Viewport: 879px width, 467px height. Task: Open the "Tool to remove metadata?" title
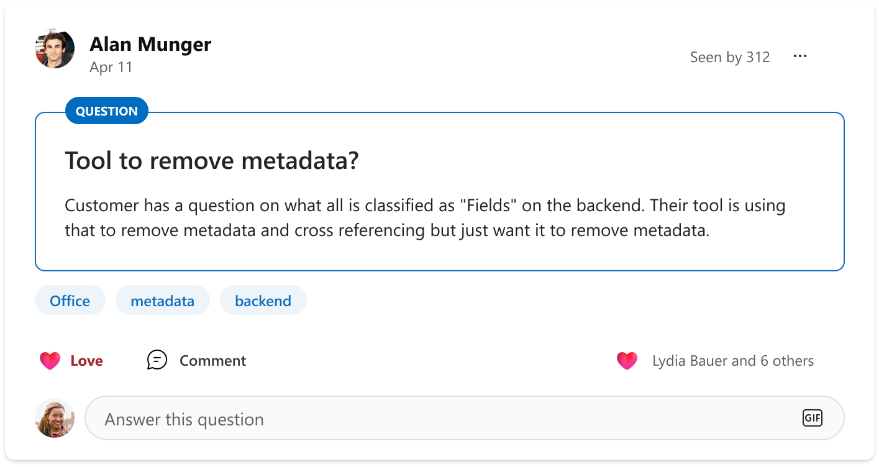[211, 161]
